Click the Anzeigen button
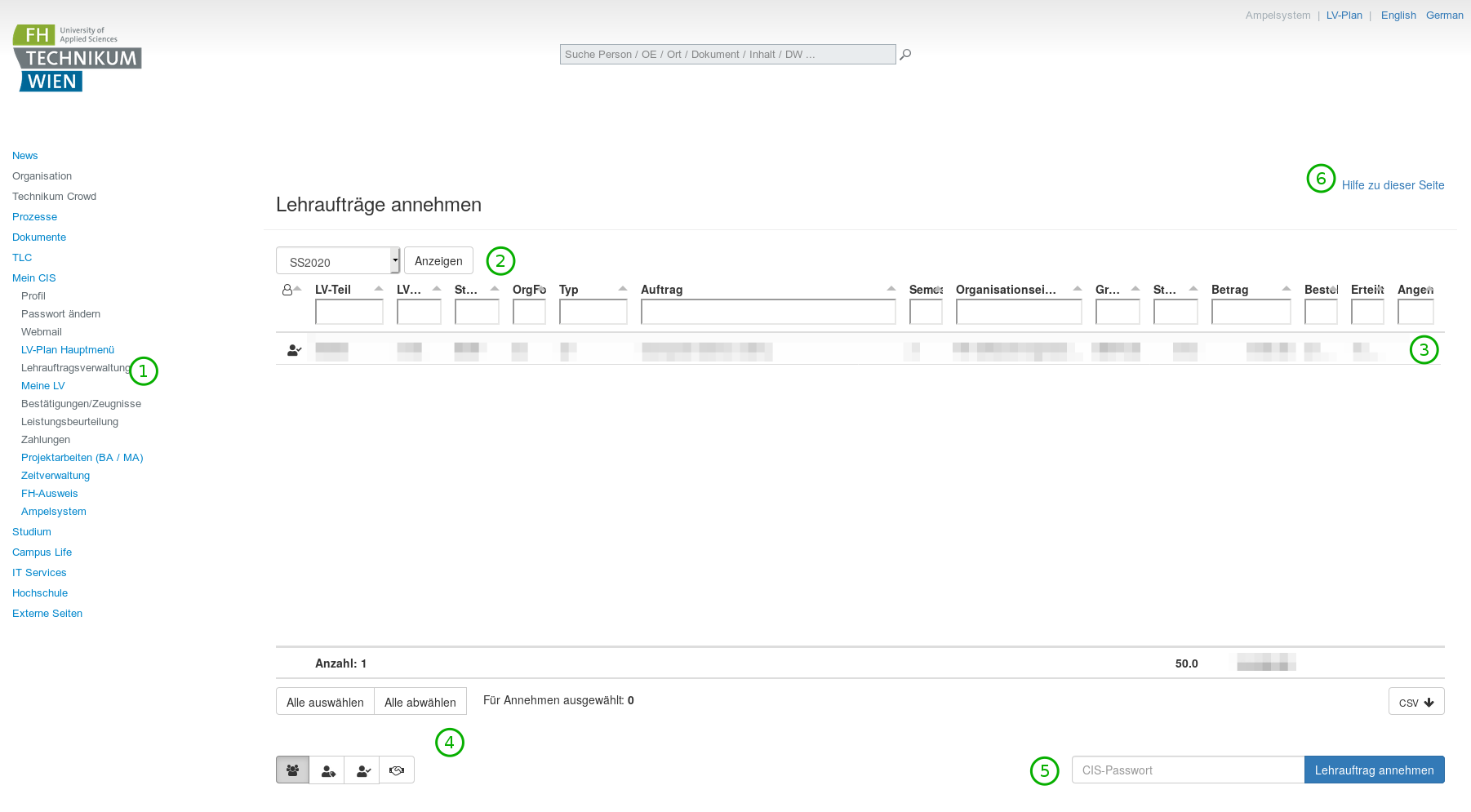Viewport: 1471px width, 812px height. click(438, 261)
